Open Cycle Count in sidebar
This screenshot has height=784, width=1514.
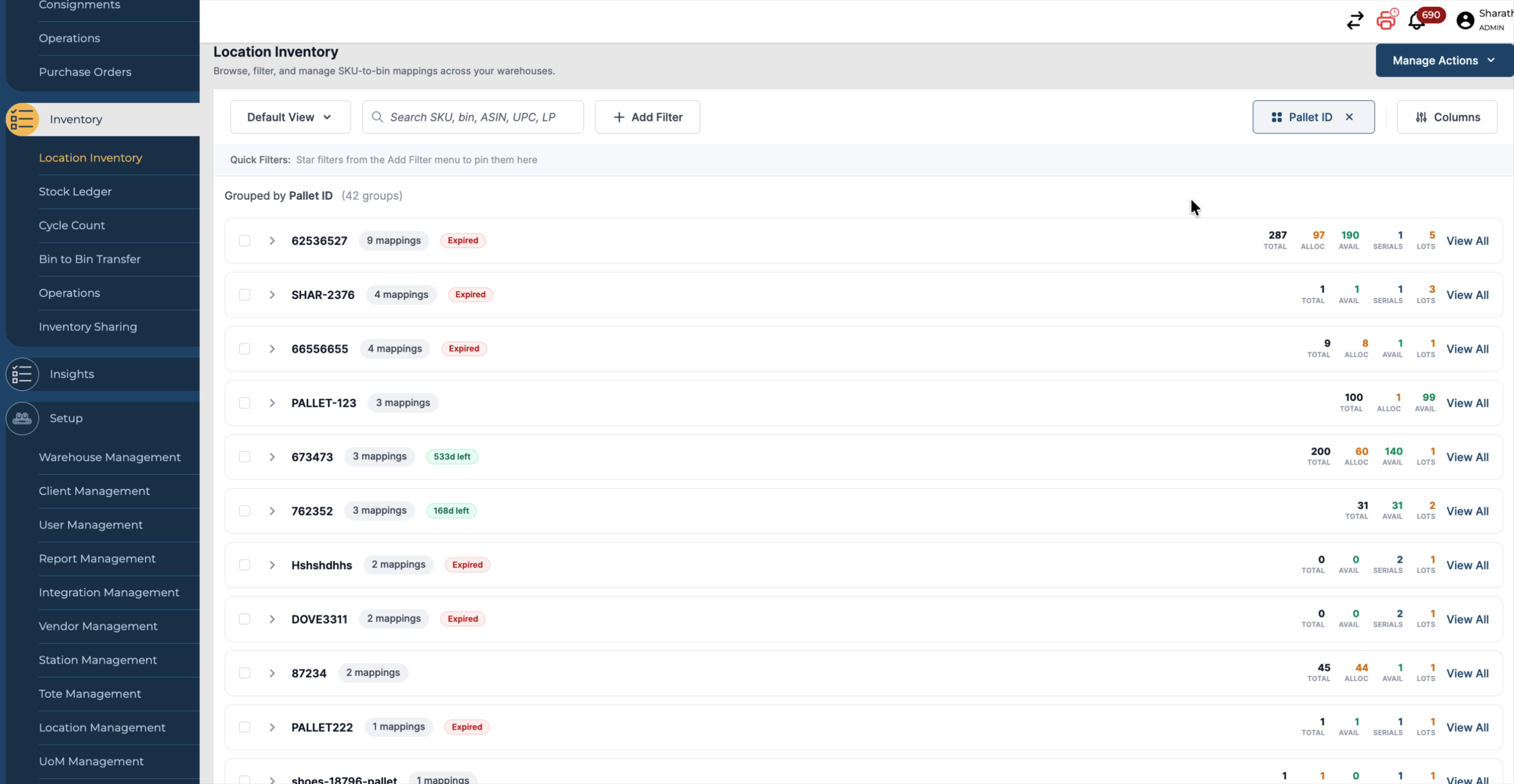click(72, 226)
